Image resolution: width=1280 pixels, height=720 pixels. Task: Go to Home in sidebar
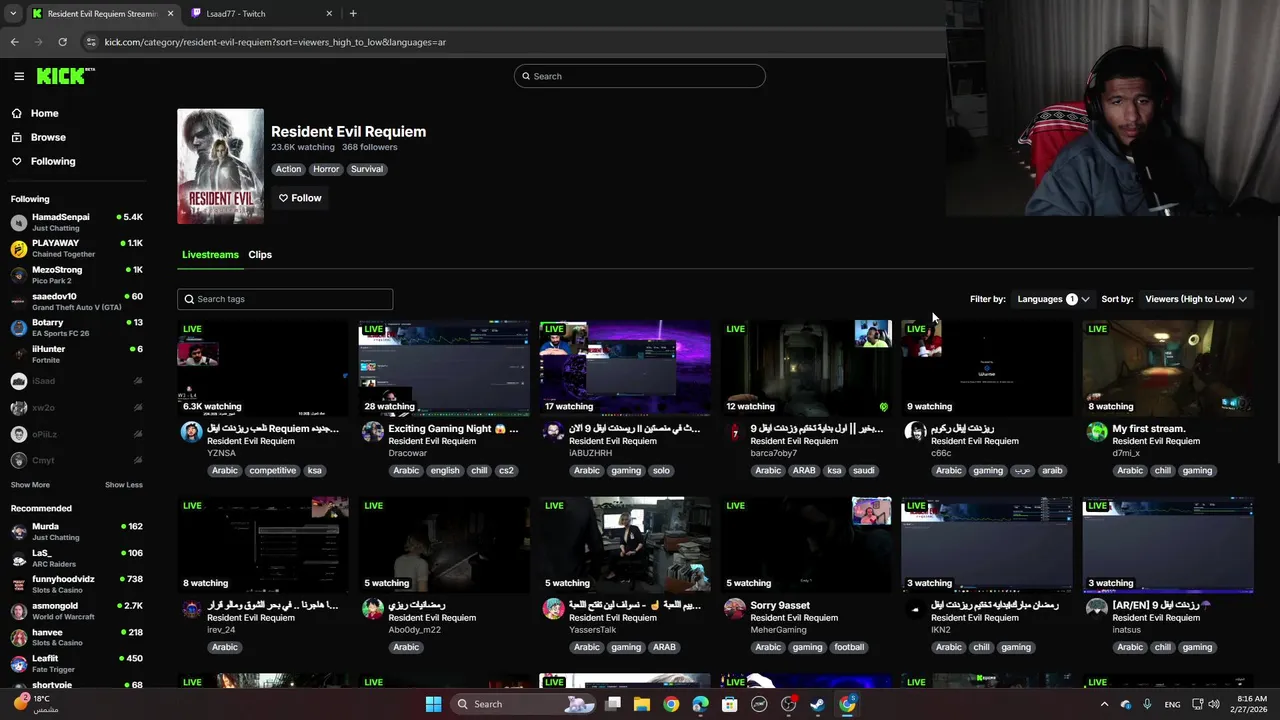(44, 113)
